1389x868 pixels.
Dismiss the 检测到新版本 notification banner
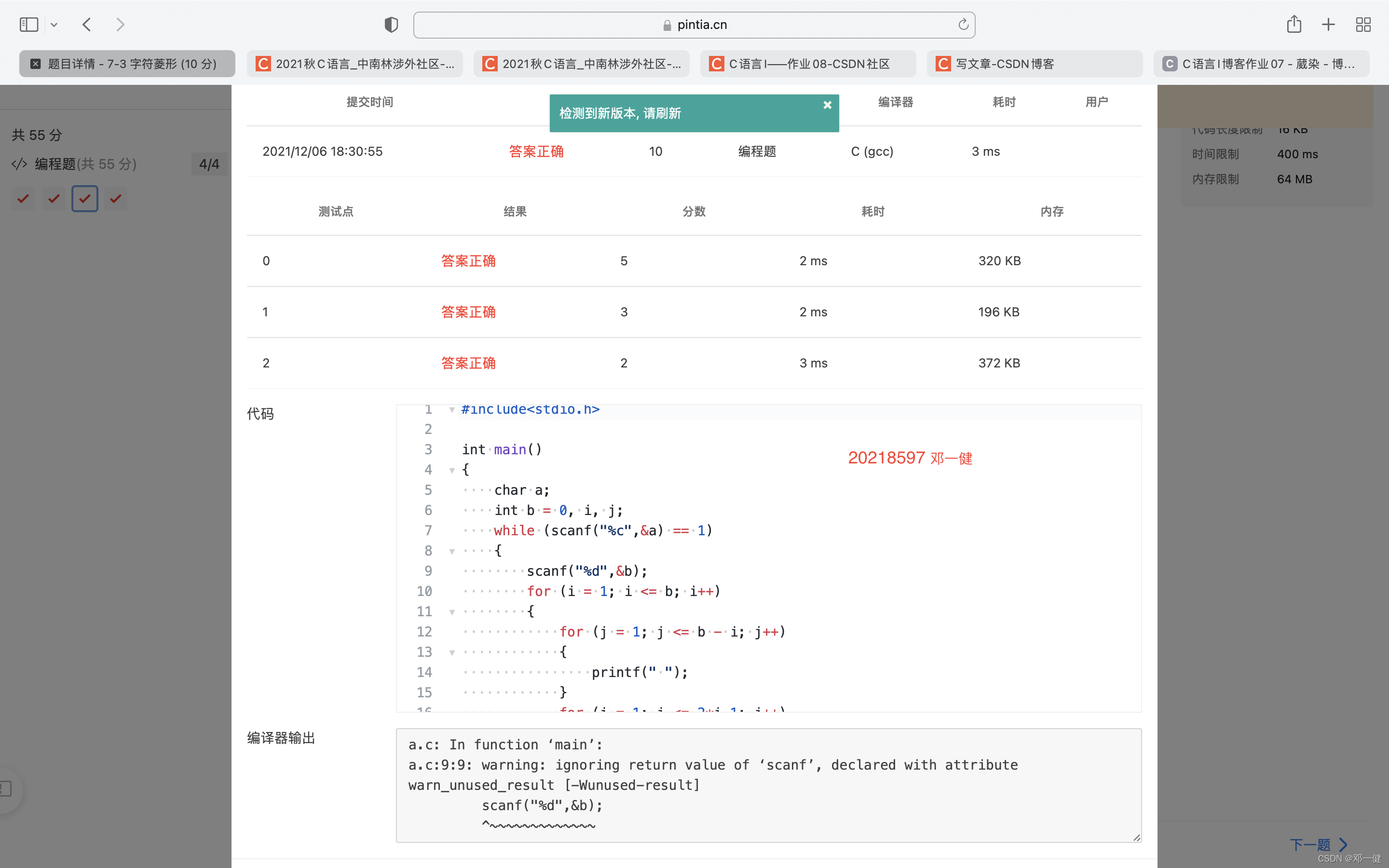pyautogui.click(x=827, y=105)
